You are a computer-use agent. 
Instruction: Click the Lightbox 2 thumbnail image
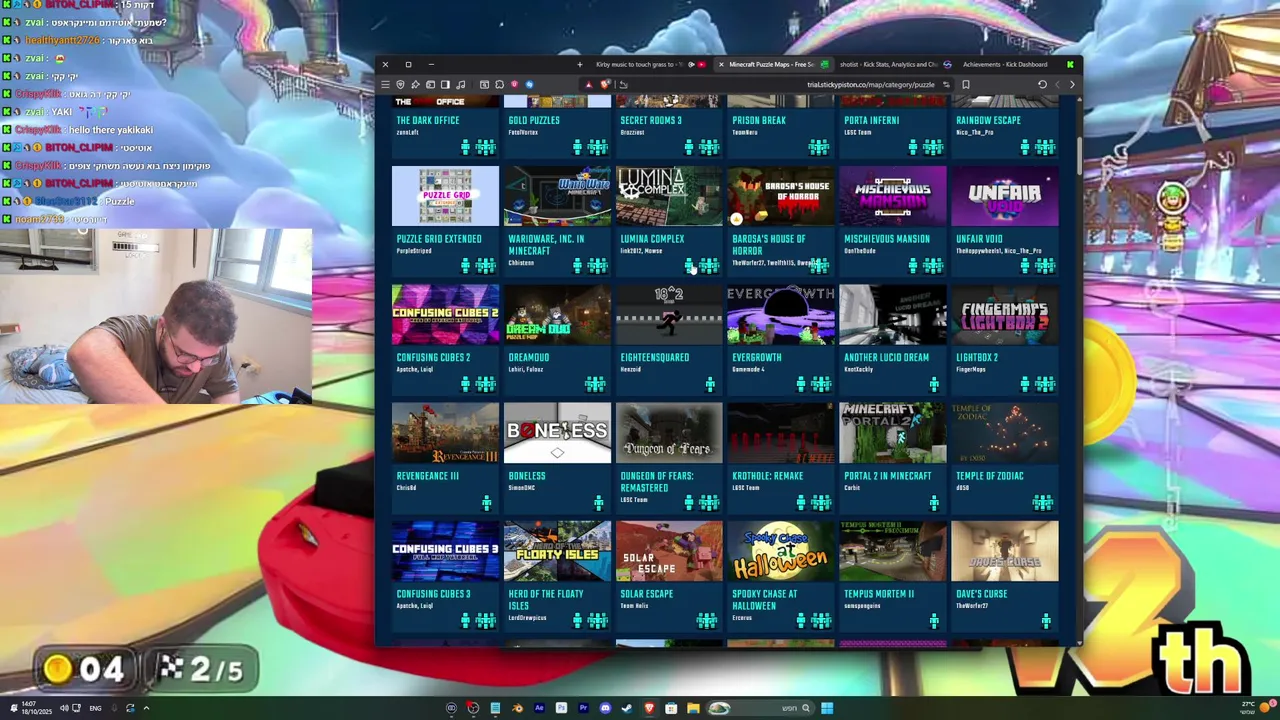pyautogui.click(x=1005, y=315)
